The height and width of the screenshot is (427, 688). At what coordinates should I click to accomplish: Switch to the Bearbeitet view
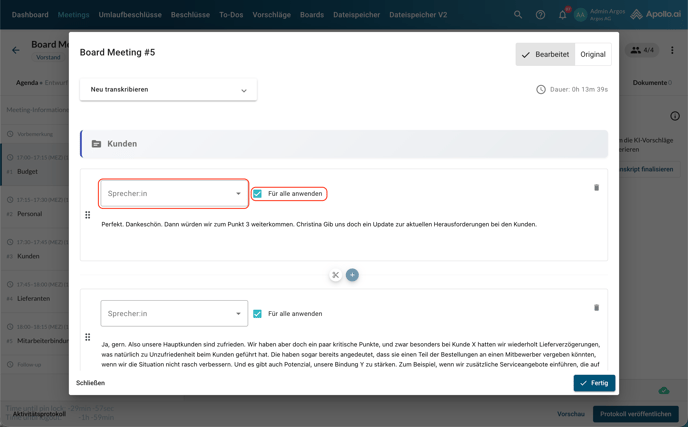click(545, 54)
